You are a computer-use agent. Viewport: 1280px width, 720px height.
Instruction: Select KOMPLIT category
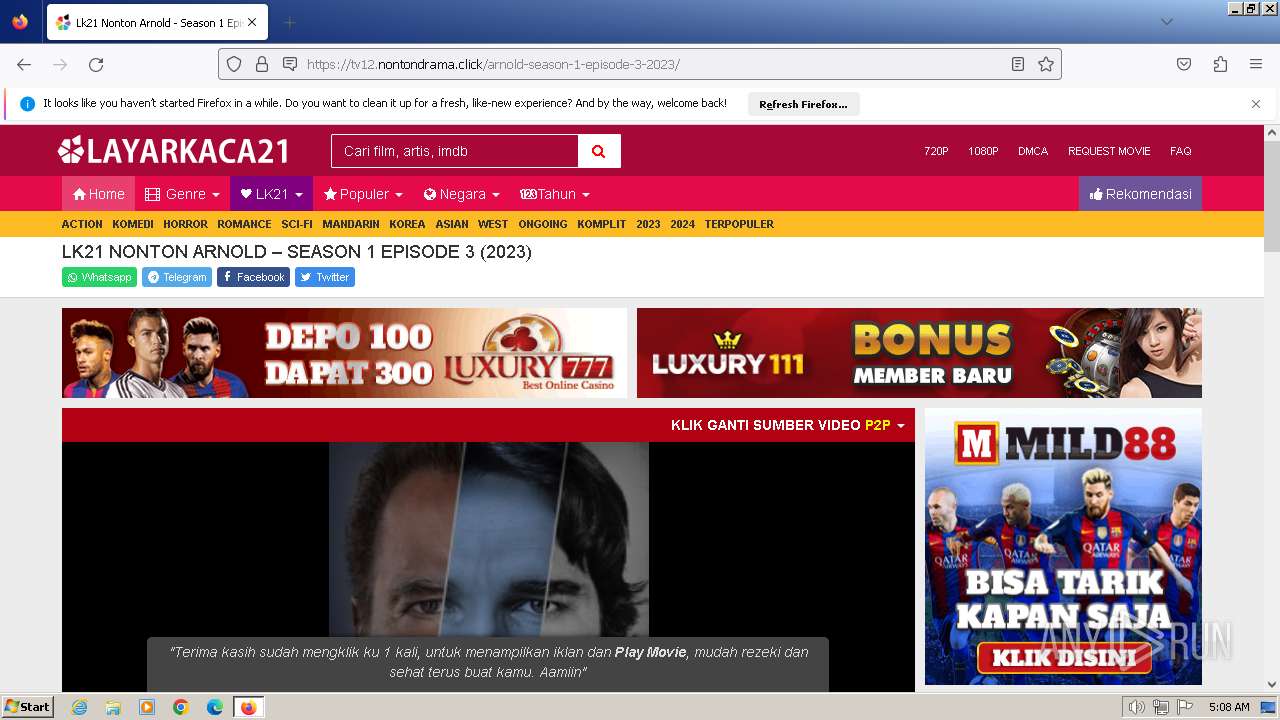601,224
